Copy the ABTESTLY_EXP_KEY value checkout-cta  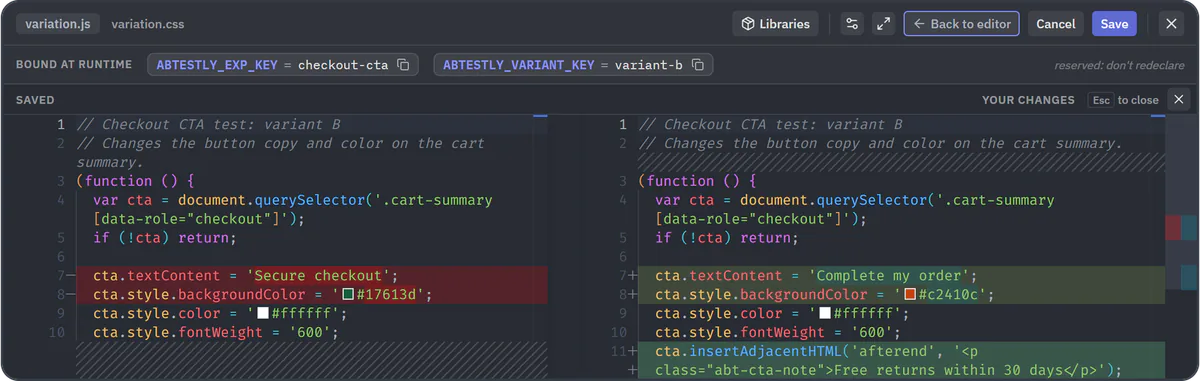(403, 65)
